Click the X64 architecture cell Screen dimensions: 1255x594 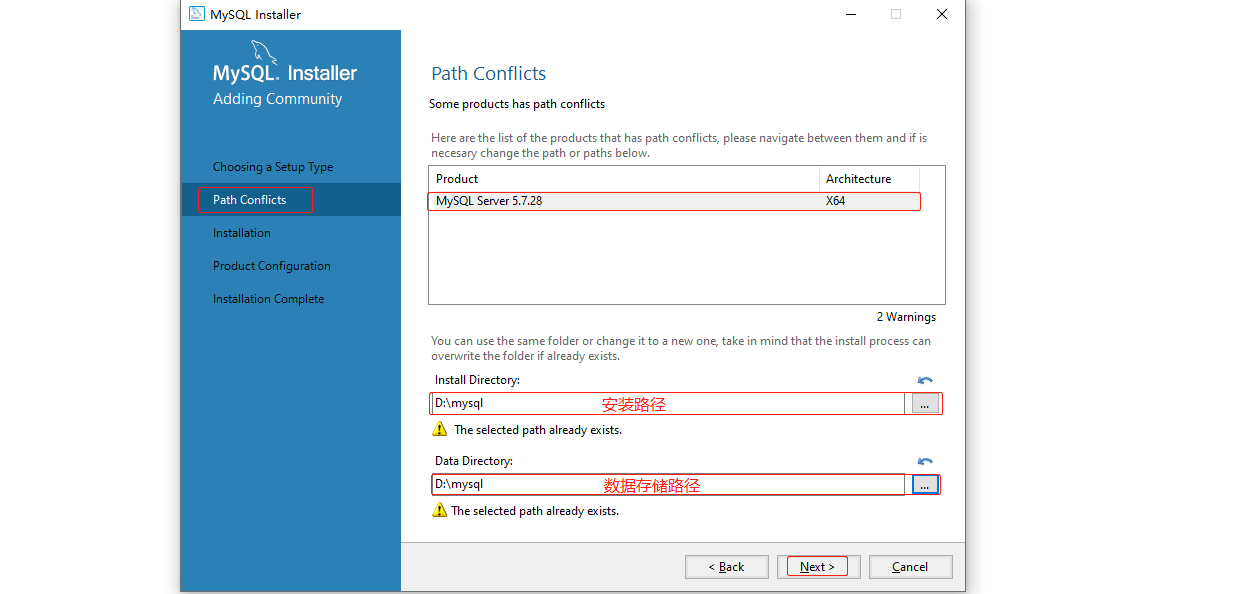[x=836, y=201]
